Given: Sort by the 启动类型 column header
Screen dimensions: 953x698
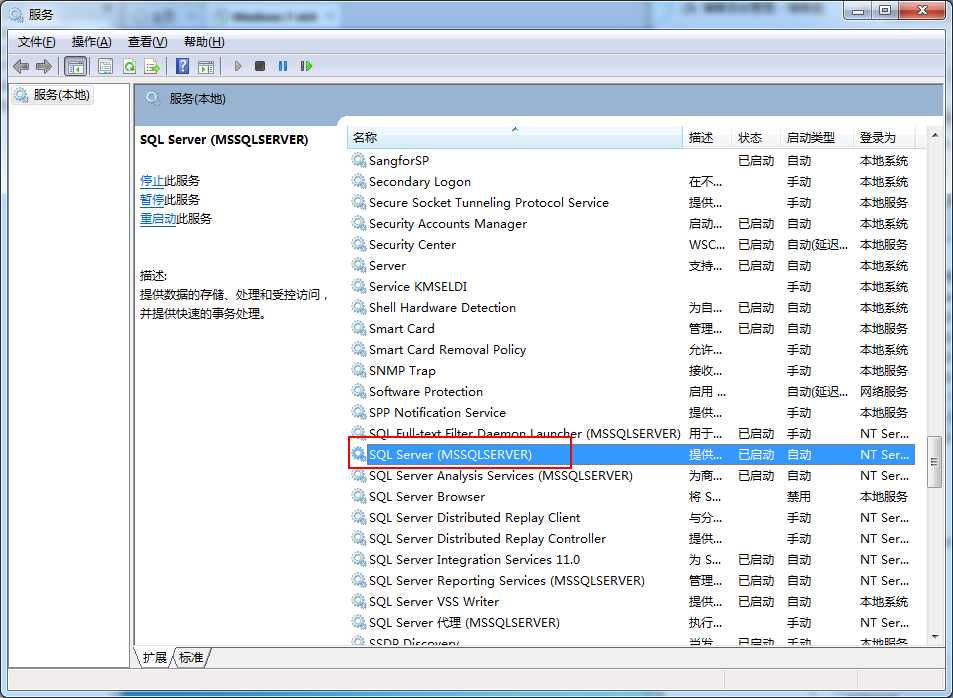Looking at the screenshot, I should point(817,137).
